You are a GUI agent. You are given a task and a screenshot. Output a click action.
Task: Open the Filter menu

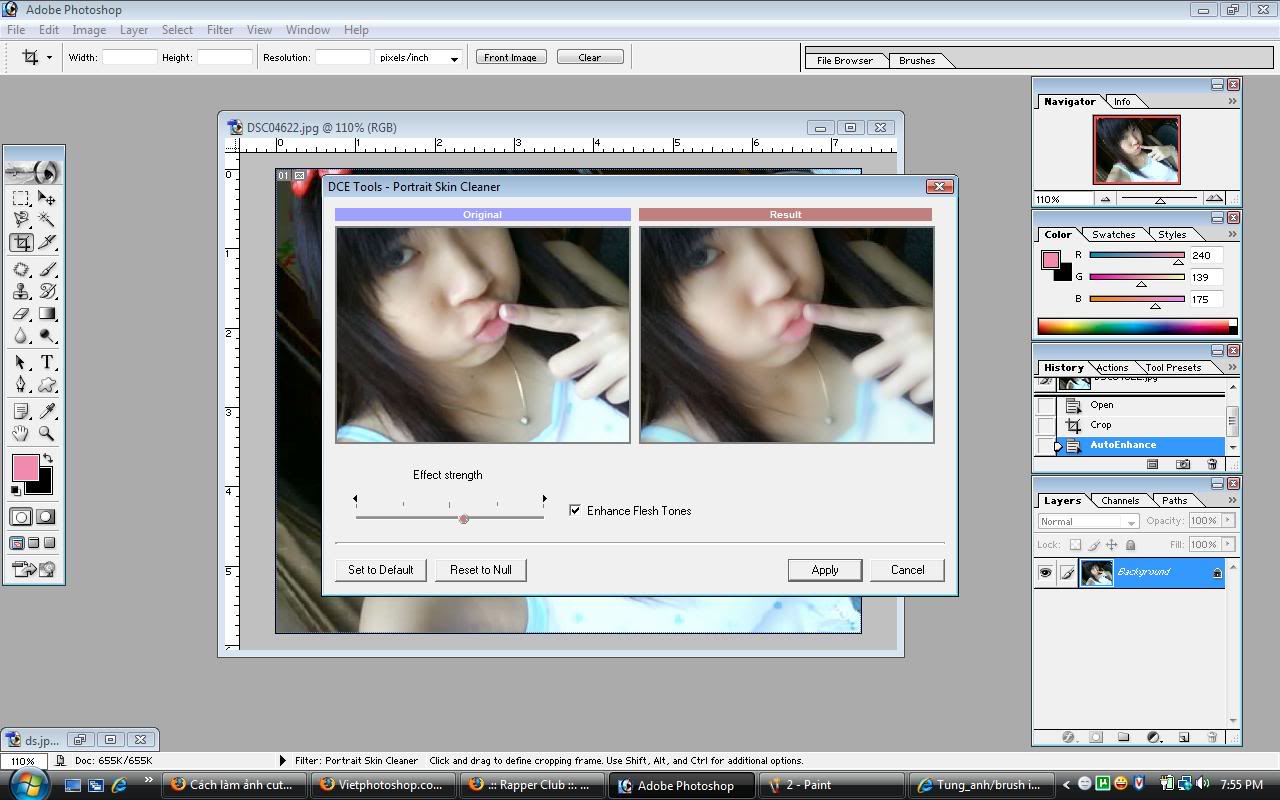point(220,30)
